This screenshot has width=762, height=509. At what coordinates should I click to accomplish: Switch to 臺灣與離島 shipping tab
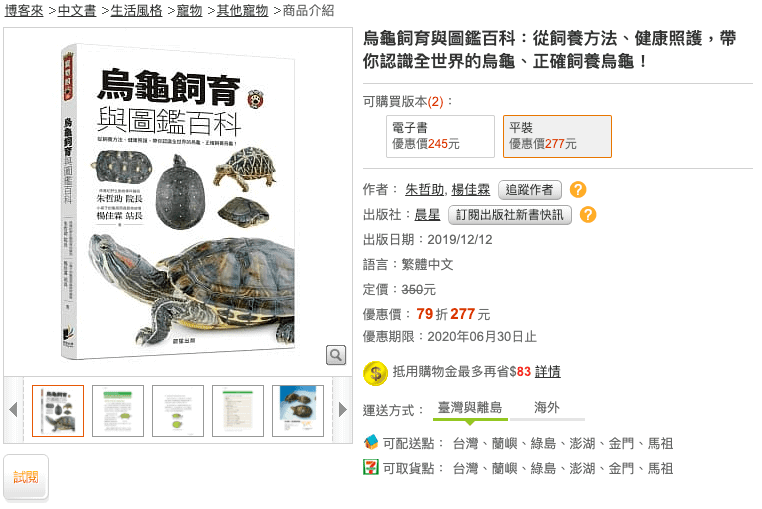470,408
